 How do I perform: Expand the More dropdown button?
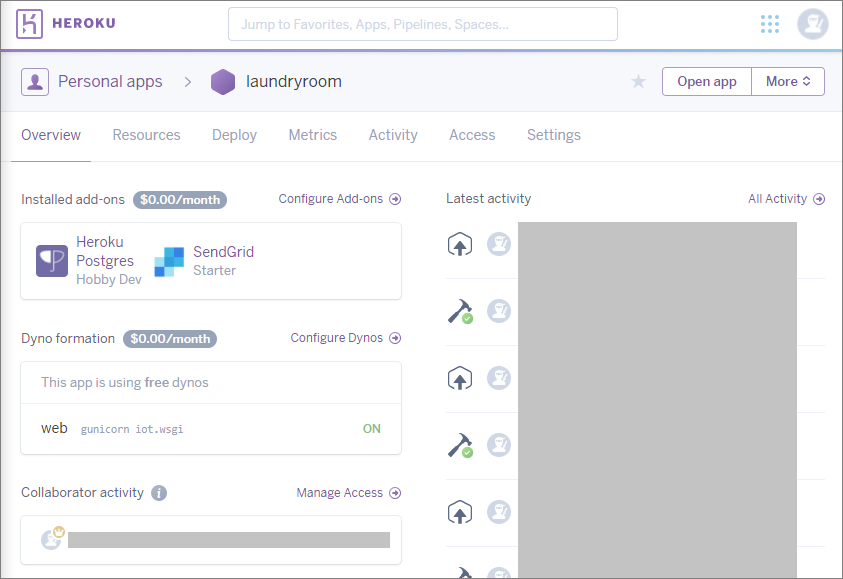[788, 82]
